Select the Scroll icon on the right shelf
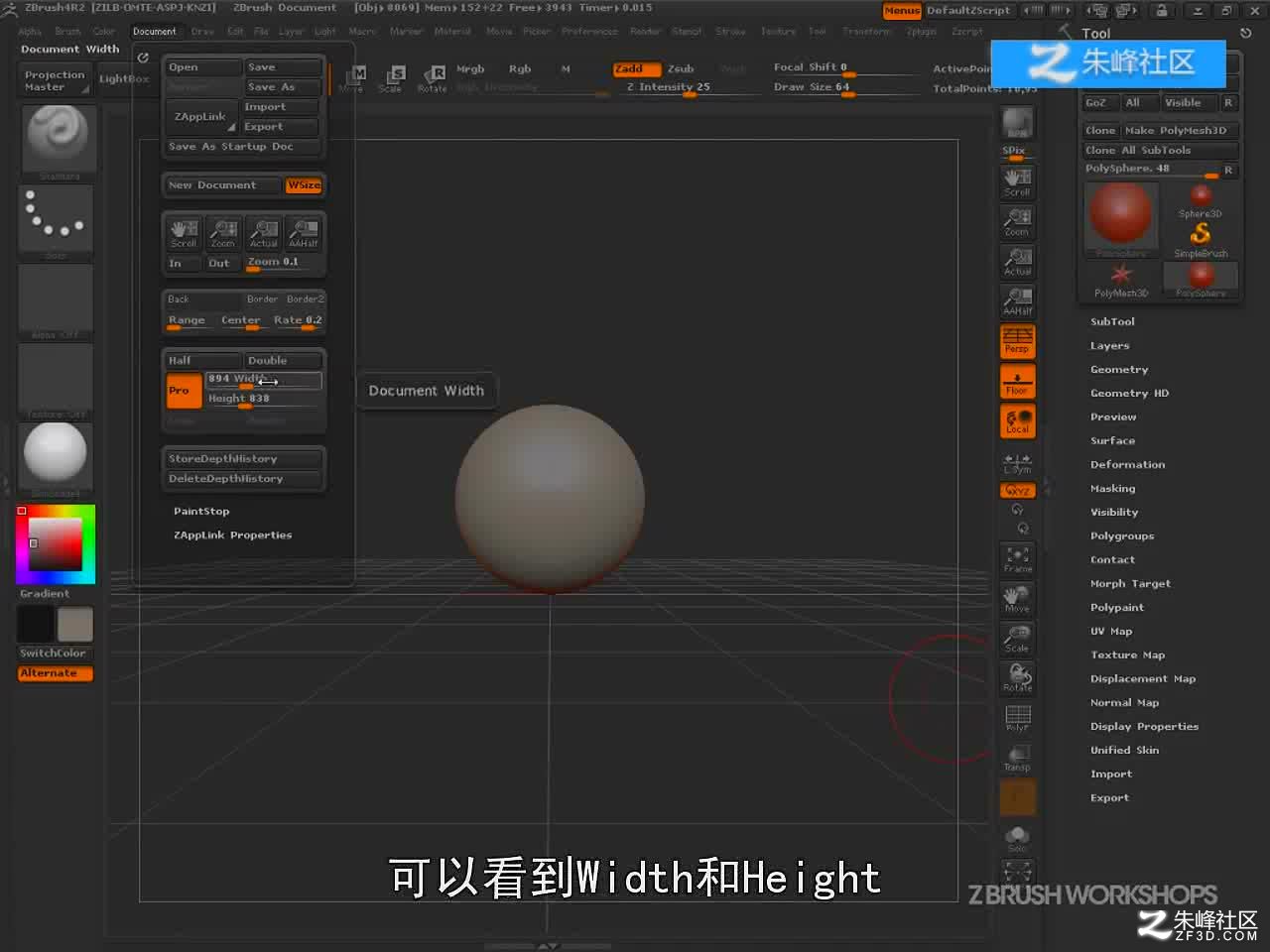1270x952 pixels. click(1017, 180)
